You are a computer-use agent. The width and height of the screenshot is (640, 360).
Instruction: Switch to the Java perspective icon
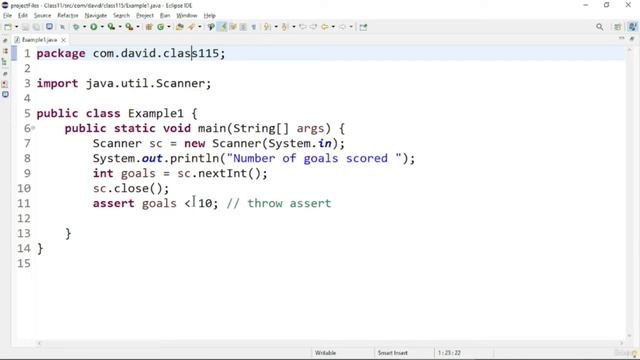(632, 27)
